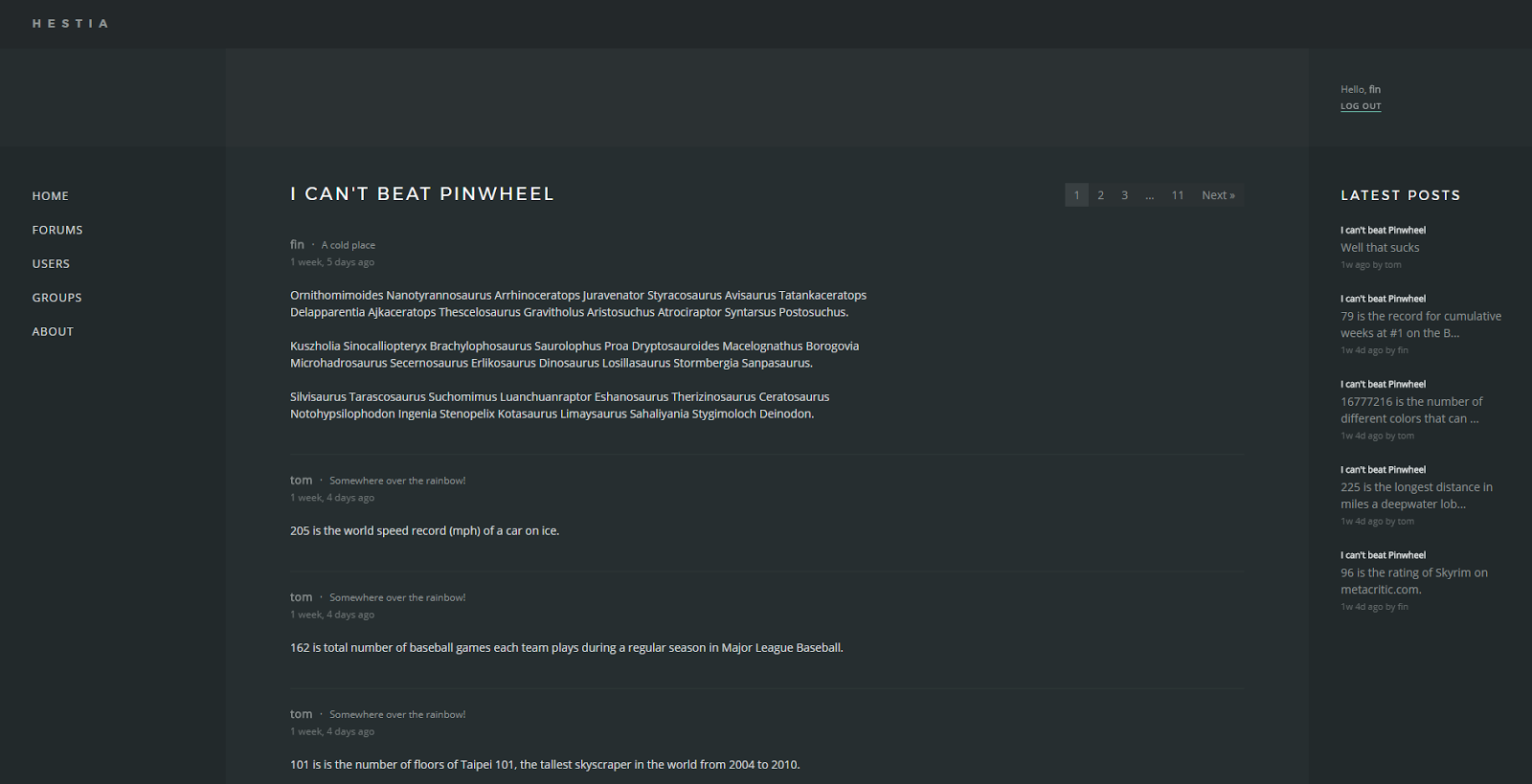Click the Log Out link
The height and width of the screenshot is (784, 1532).
coord(1361,106)
